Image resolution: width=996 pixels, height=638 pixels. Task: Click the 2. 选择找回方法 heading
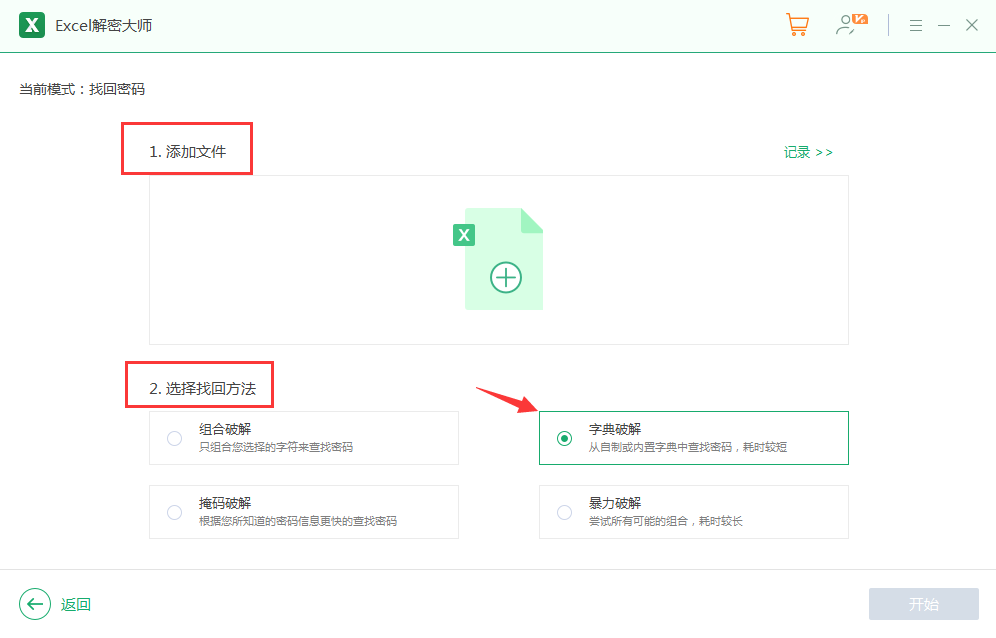203,389
